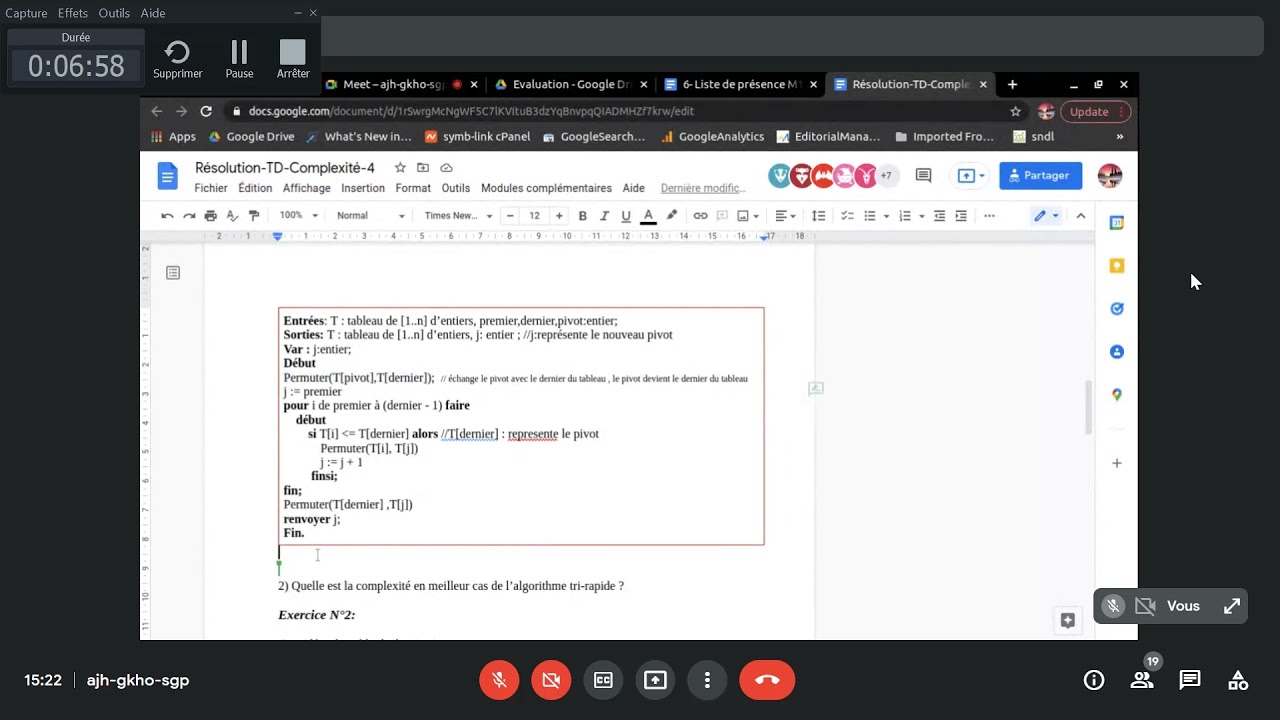Open the Affichage menu
The image size is (1280, 720).
click(306, 188)
